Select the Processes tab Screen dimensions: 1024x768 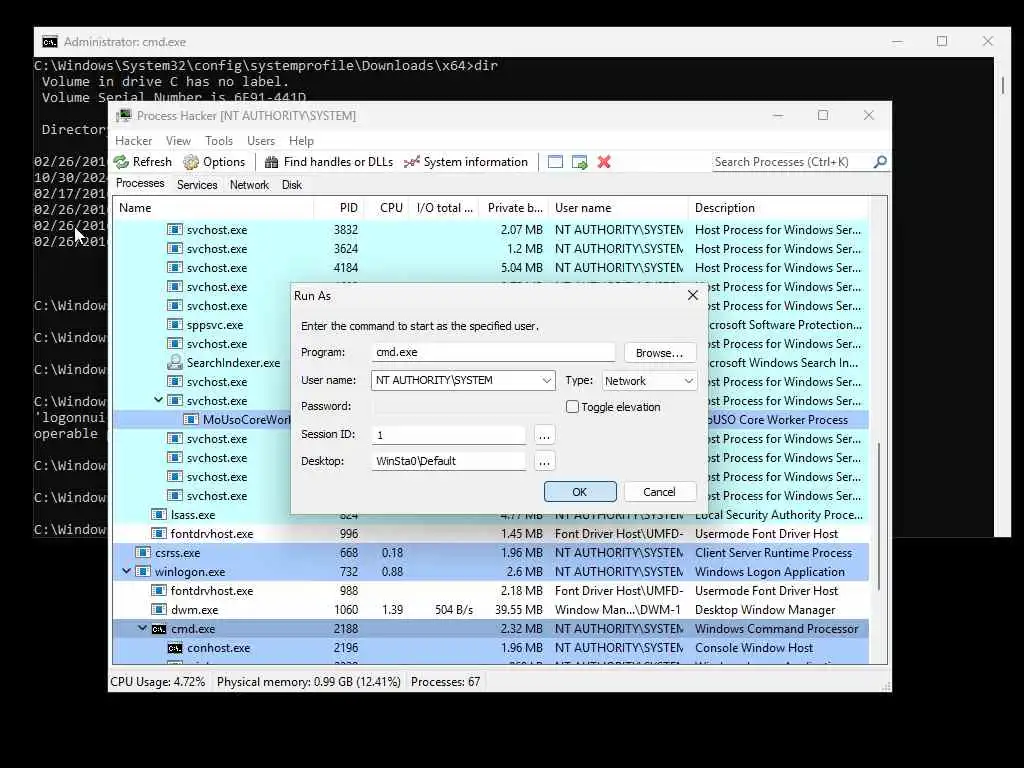[140, 184]
